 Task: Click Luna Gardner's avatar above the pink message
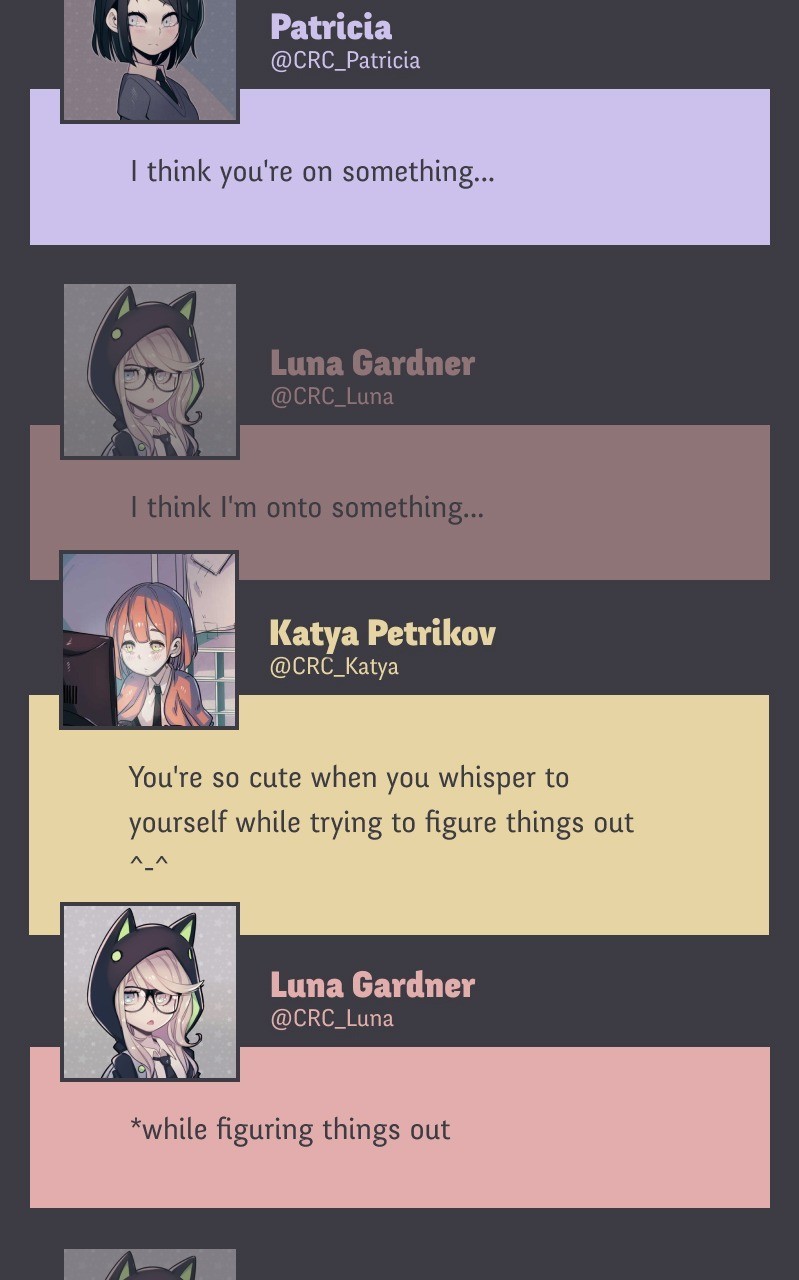point(150,992)
